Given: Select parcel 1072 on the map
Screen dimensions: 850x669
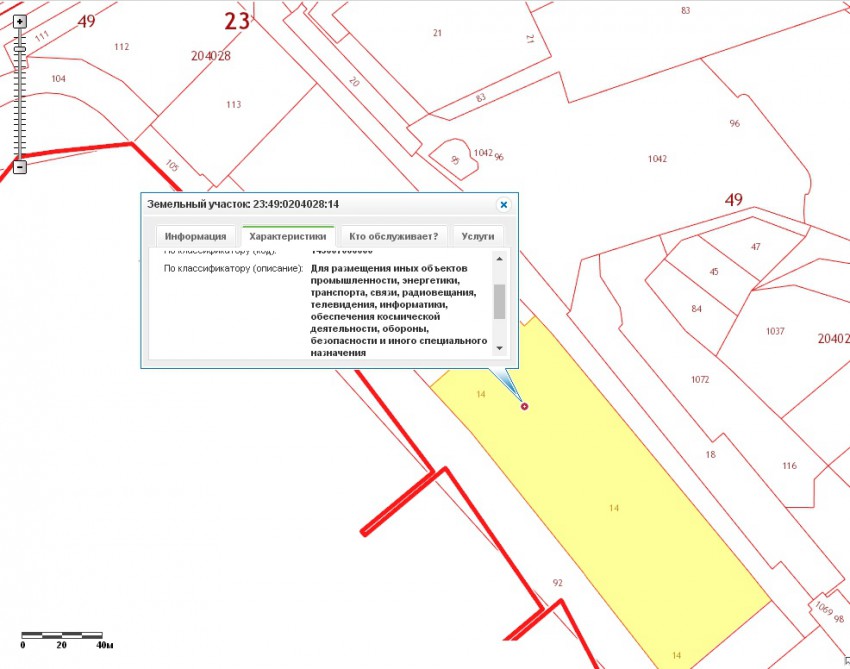Looking at the screenshot, I should tap(699, 379).
